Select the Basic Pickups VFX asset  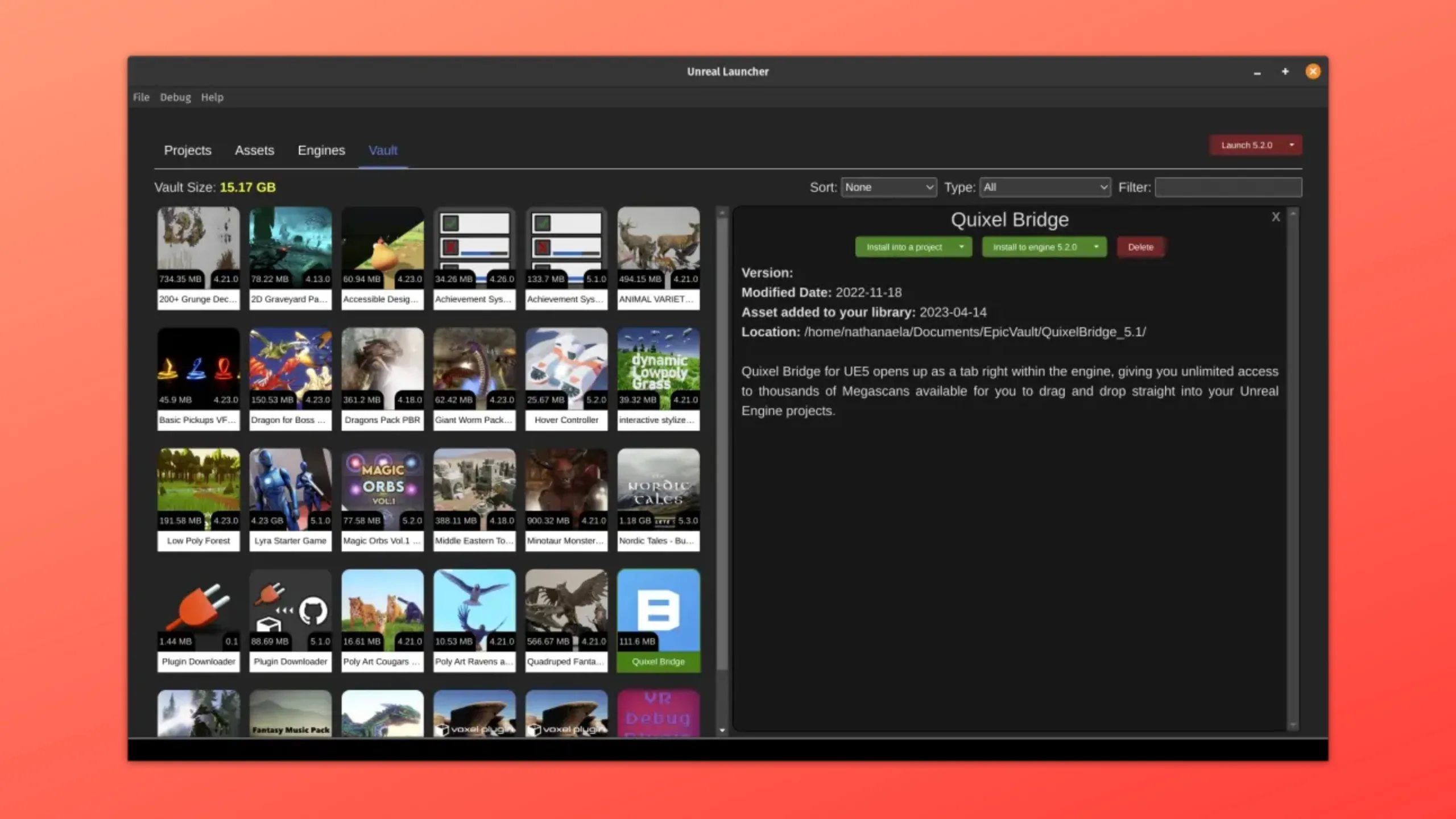tap(198, 379)
